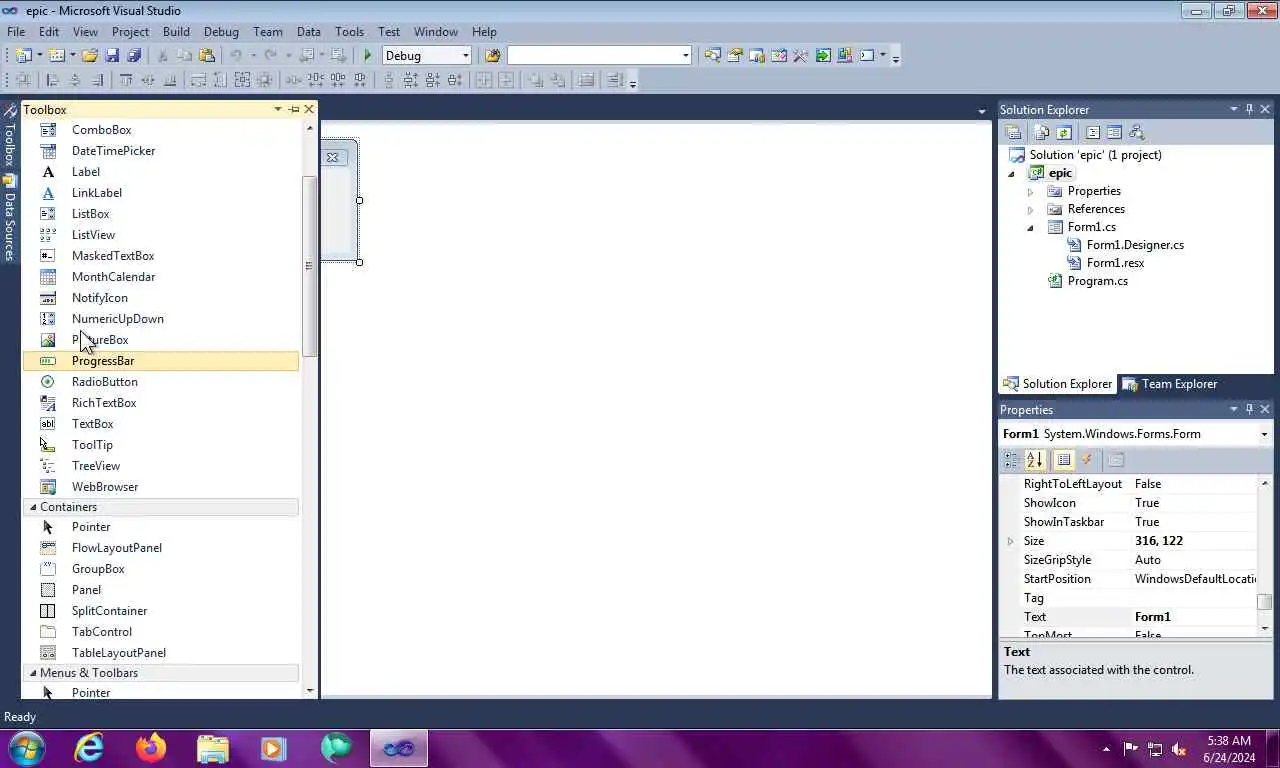Collapse the Menus & Toolbars toolbox section
This screenshot has height=768, width=1280.
click(33, 673)
